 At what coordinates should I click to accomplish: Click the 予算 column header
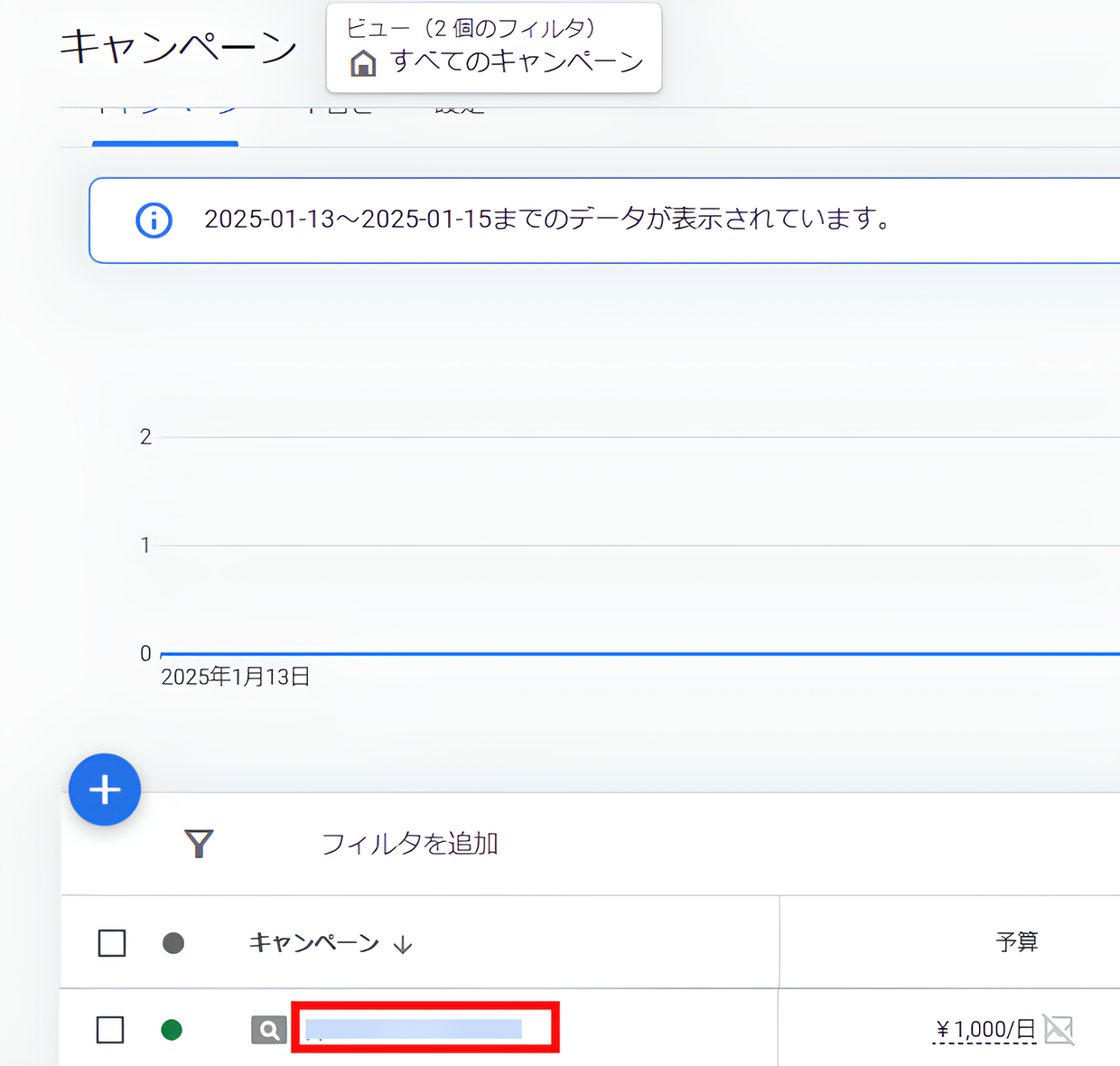tap(1017, 942)
